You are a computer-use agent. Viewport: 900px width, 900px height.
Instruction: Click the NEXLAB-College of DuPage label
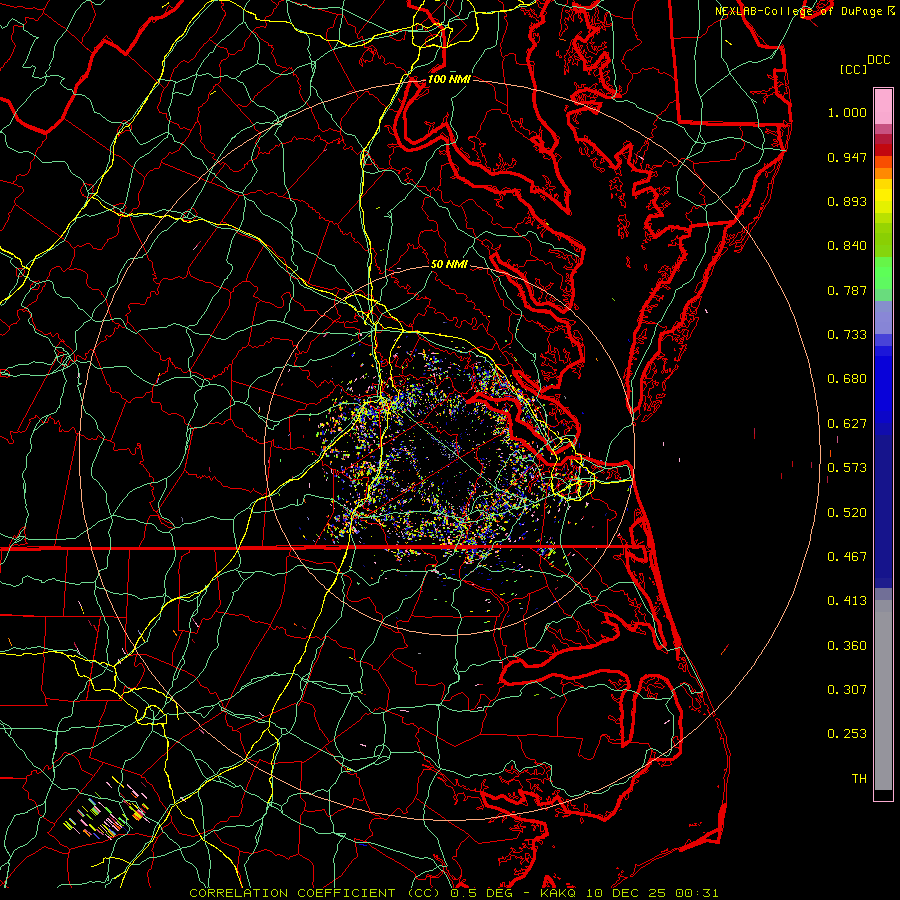799,10
